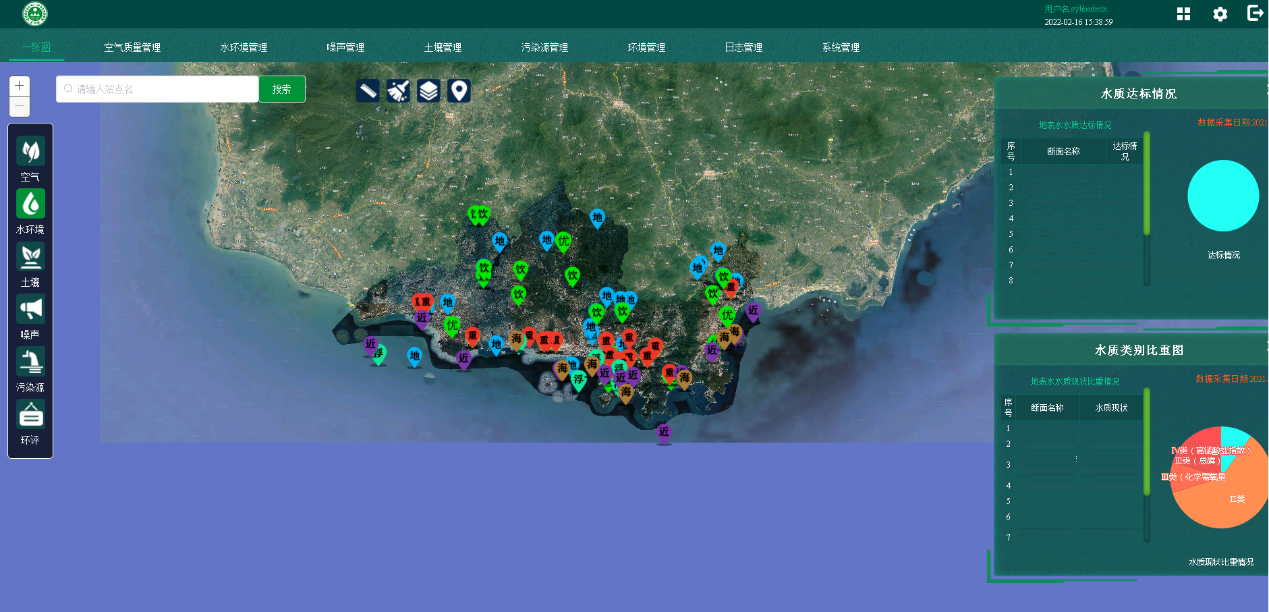Open the 日志管理 menu
This screenshot has width=1269, height=612.
(743, 47)
